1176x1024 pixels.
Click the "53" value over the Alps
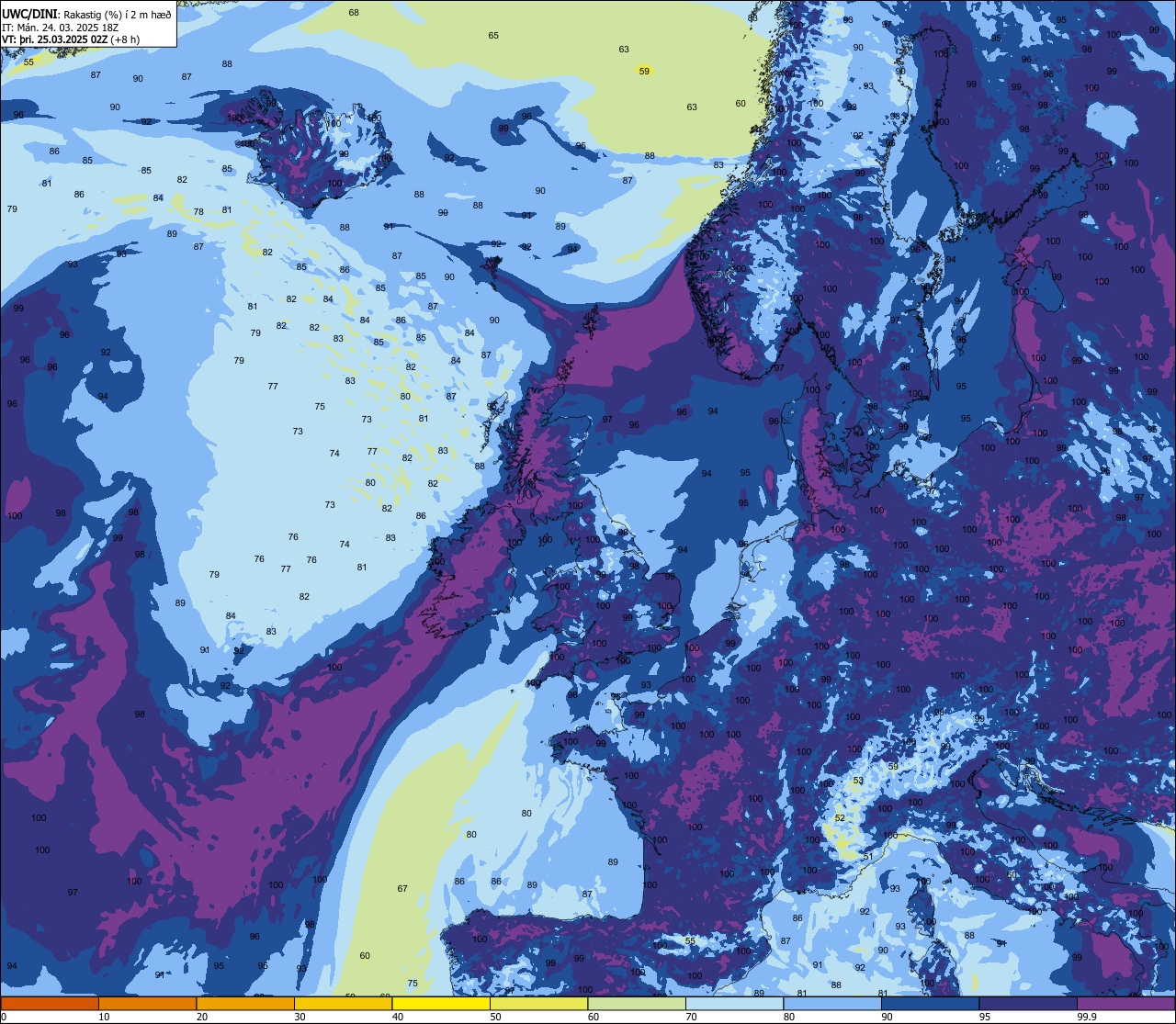(858, 781)
